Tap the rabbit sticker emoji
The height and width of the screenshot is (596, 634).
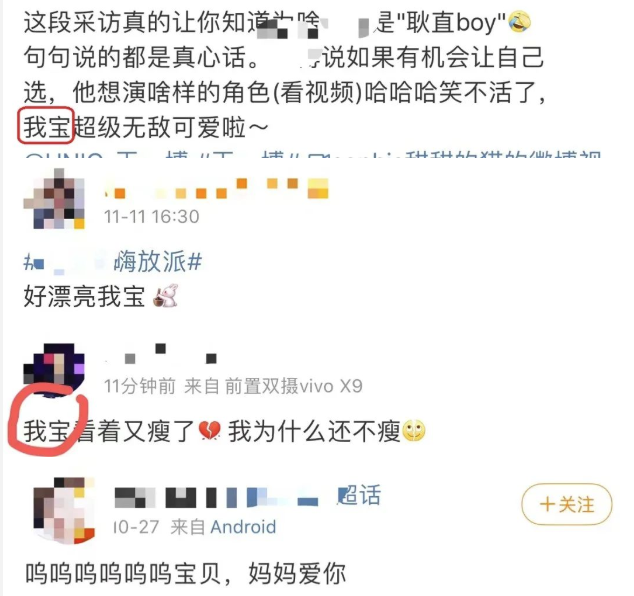(x=166, y=296)
